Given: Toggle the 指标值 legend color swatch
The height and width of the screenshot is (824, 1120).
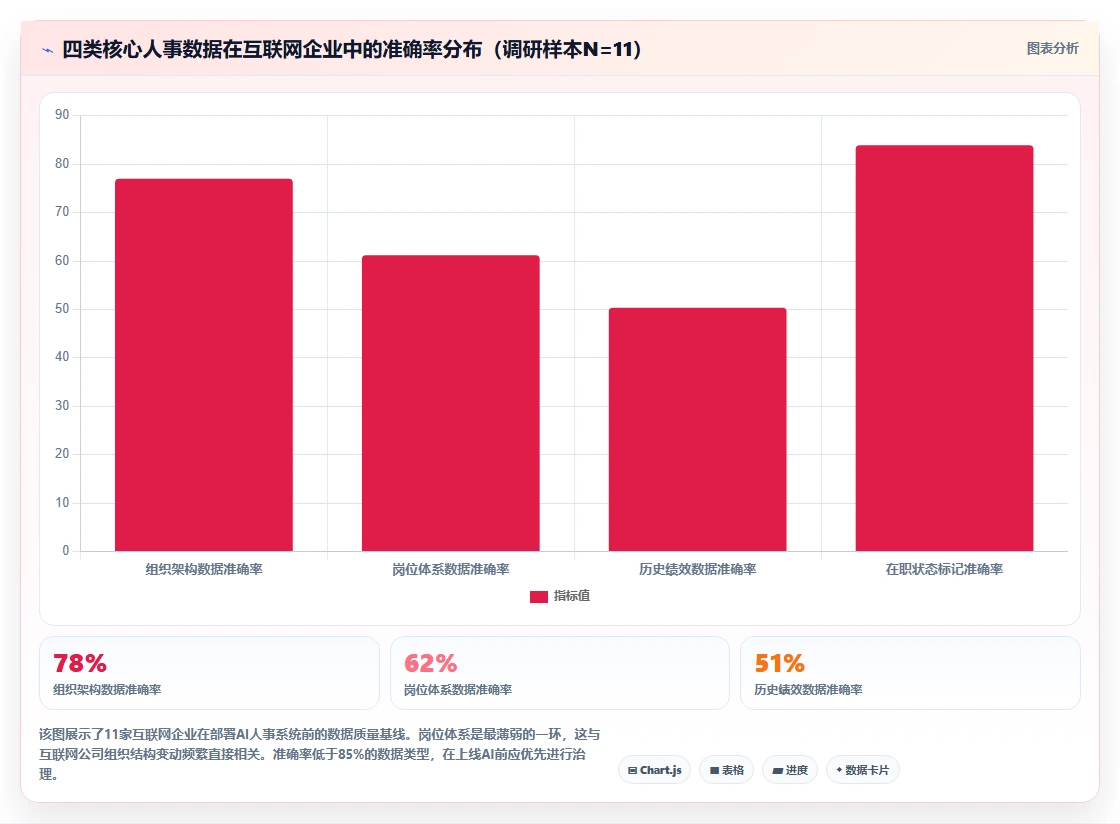Looking at the screenshot, I should click(539, 596).
